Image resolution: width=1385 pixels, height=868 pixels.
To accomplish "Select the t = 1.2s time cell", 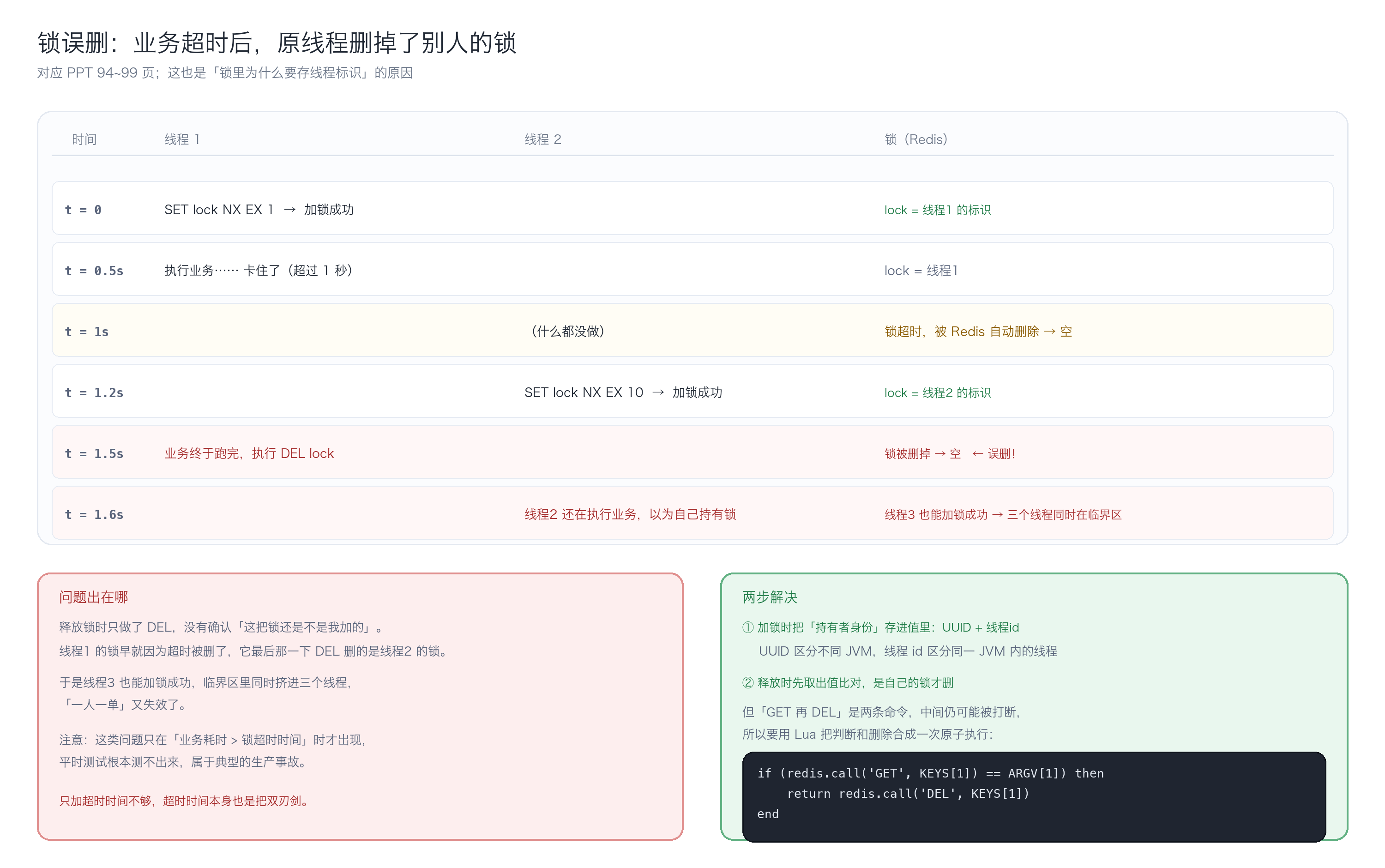I will tap(94, 392).
